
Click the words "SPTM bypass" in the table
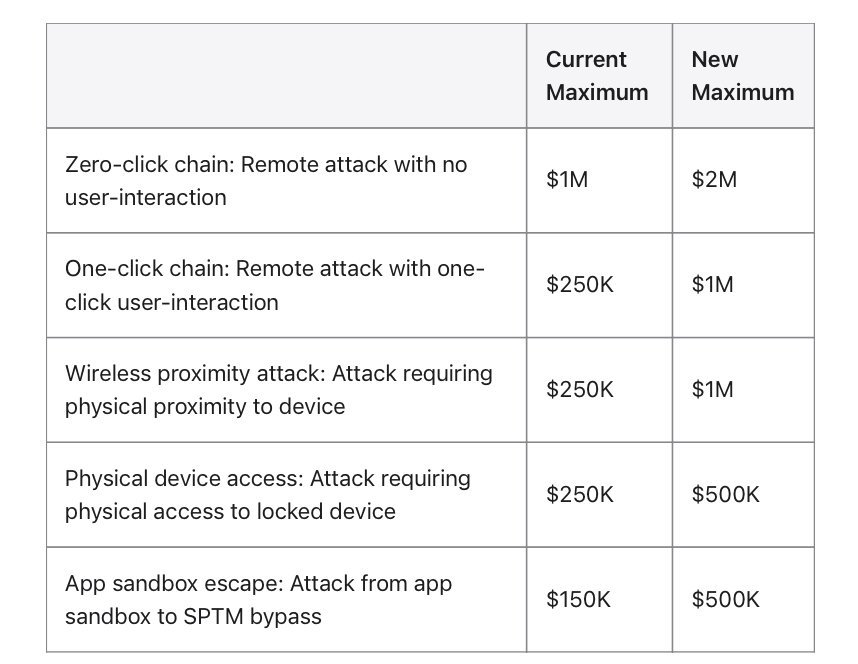259,616
